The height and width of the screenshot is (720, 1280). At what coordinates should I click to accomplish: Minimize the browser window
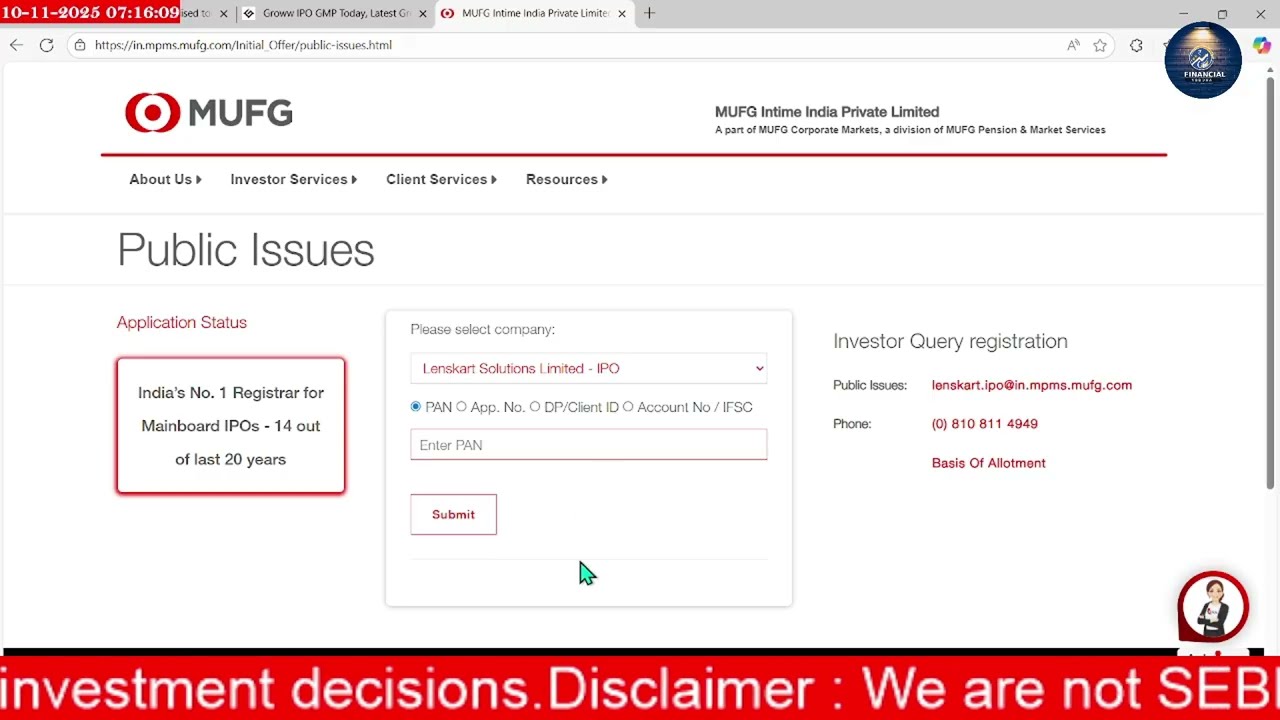pyautogui.click(x=1183, y=14)
